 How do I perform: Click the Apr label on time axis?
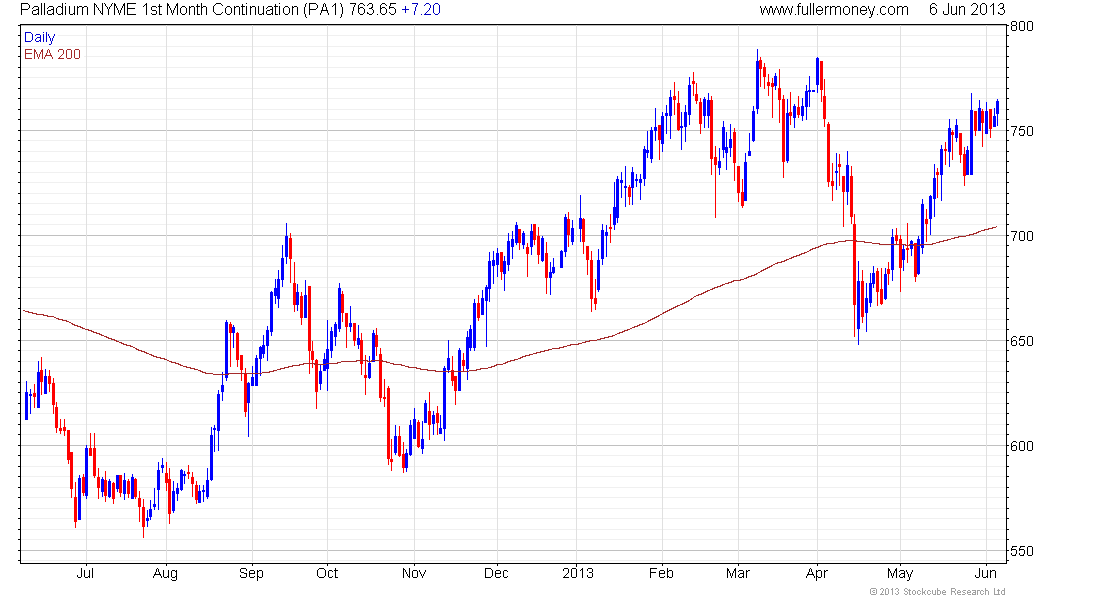click(817, 574)
